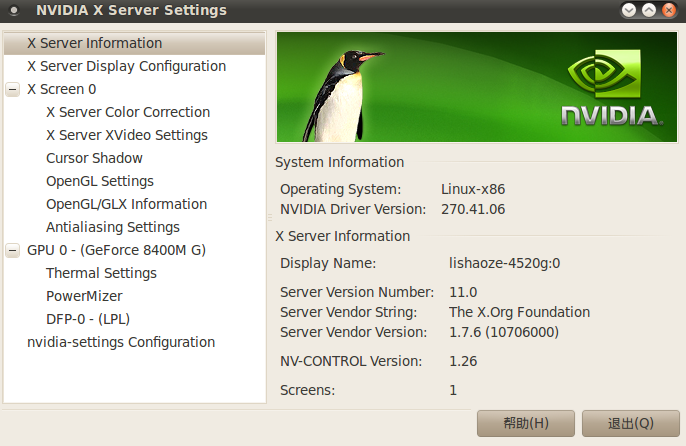Click the pane splitter handle between panels
The image size is (686, 446).
tap(270, 217)
